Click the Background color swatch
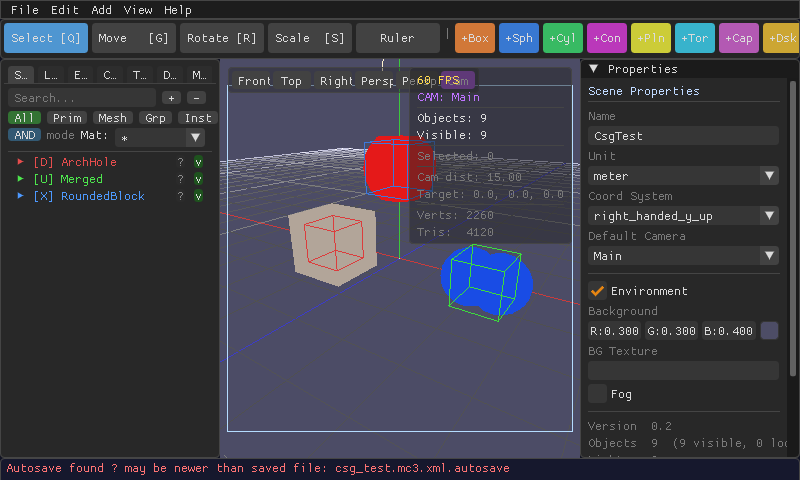Image resolution: width=800 pixels, height=480 pixels. 769,331
